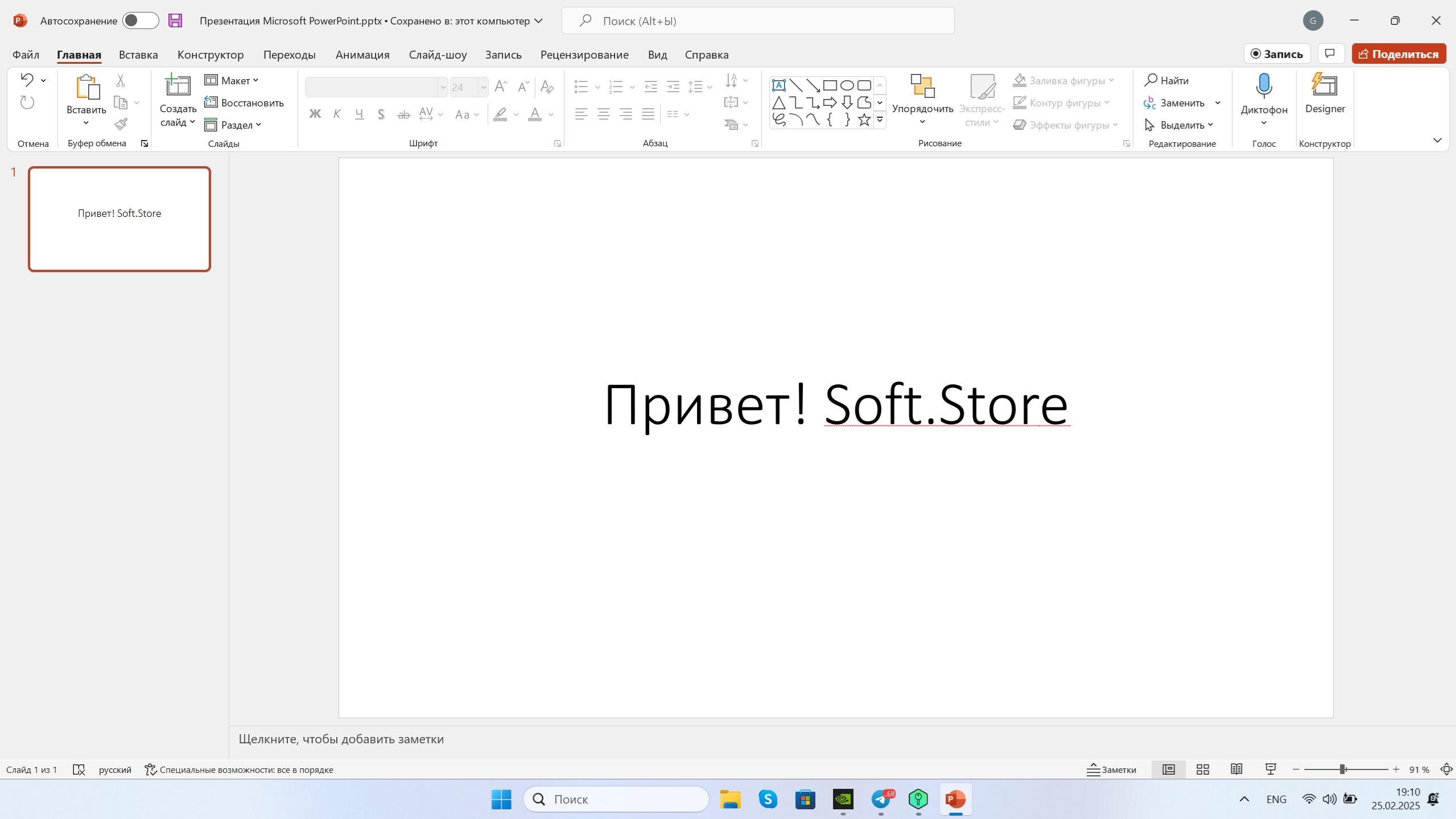This screenshot has height=819, width=1456.
Task: Select the five-point Star shape
Action: point(864,120)
